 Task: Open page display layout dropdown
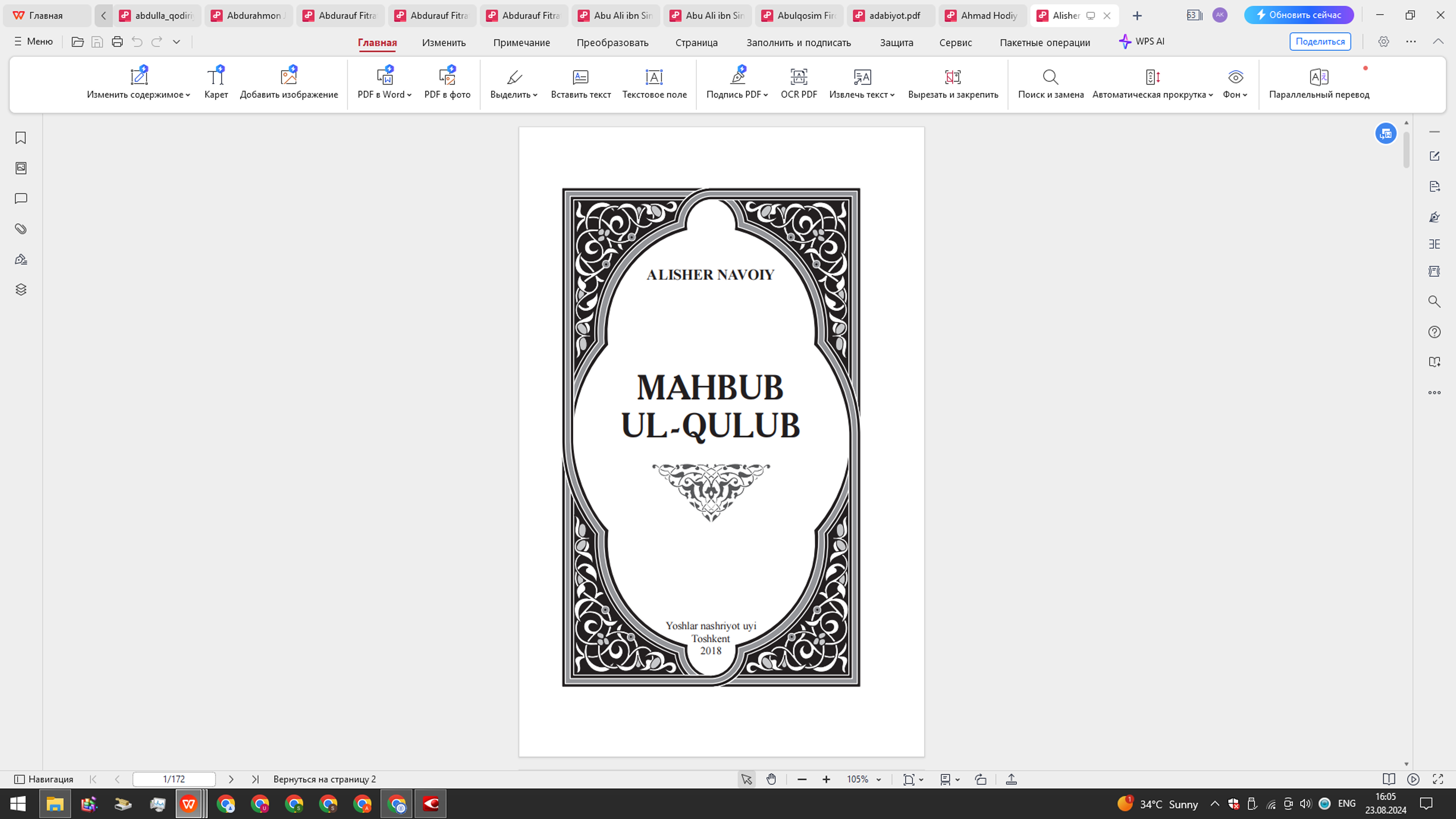tap(949, 780)
